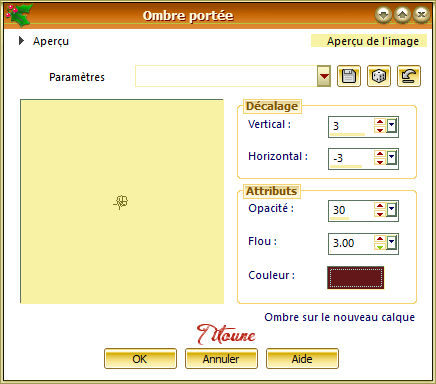Viewport: 436px width, 384px height.
Task: Open help with the Aide button
Action: coord(302,359)
